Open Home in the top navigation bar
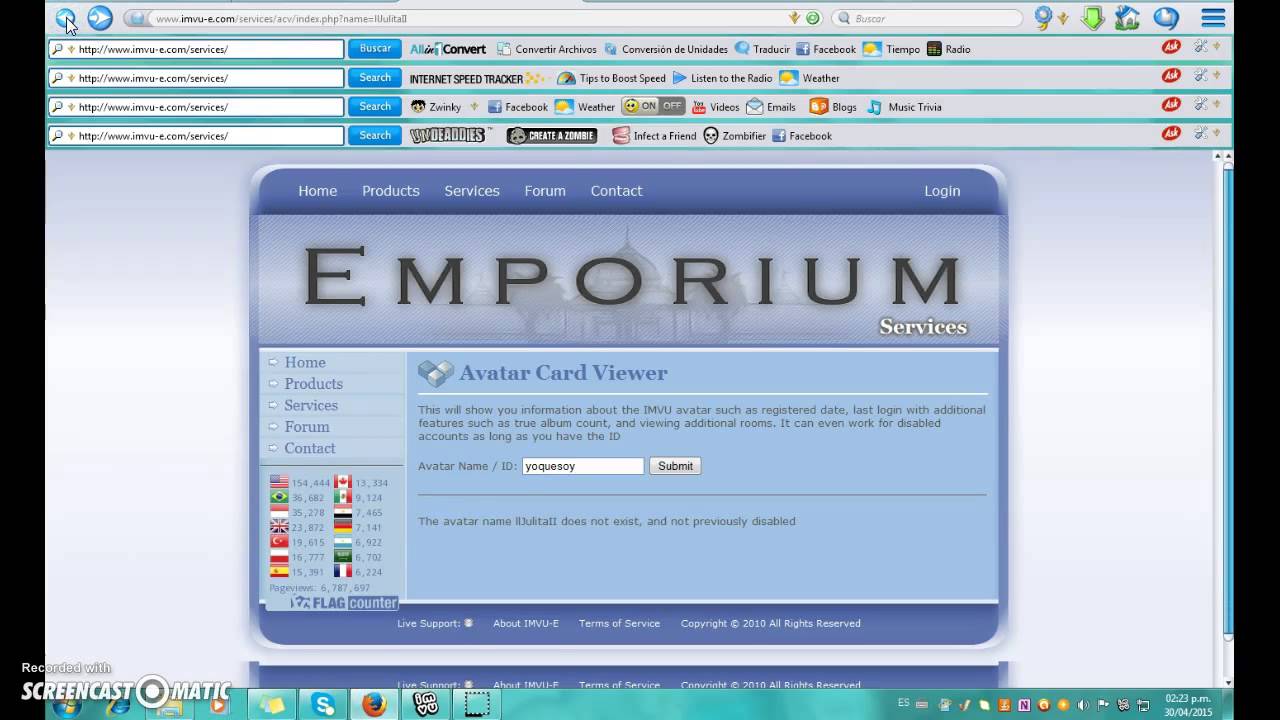 click(x=317, y=191)
